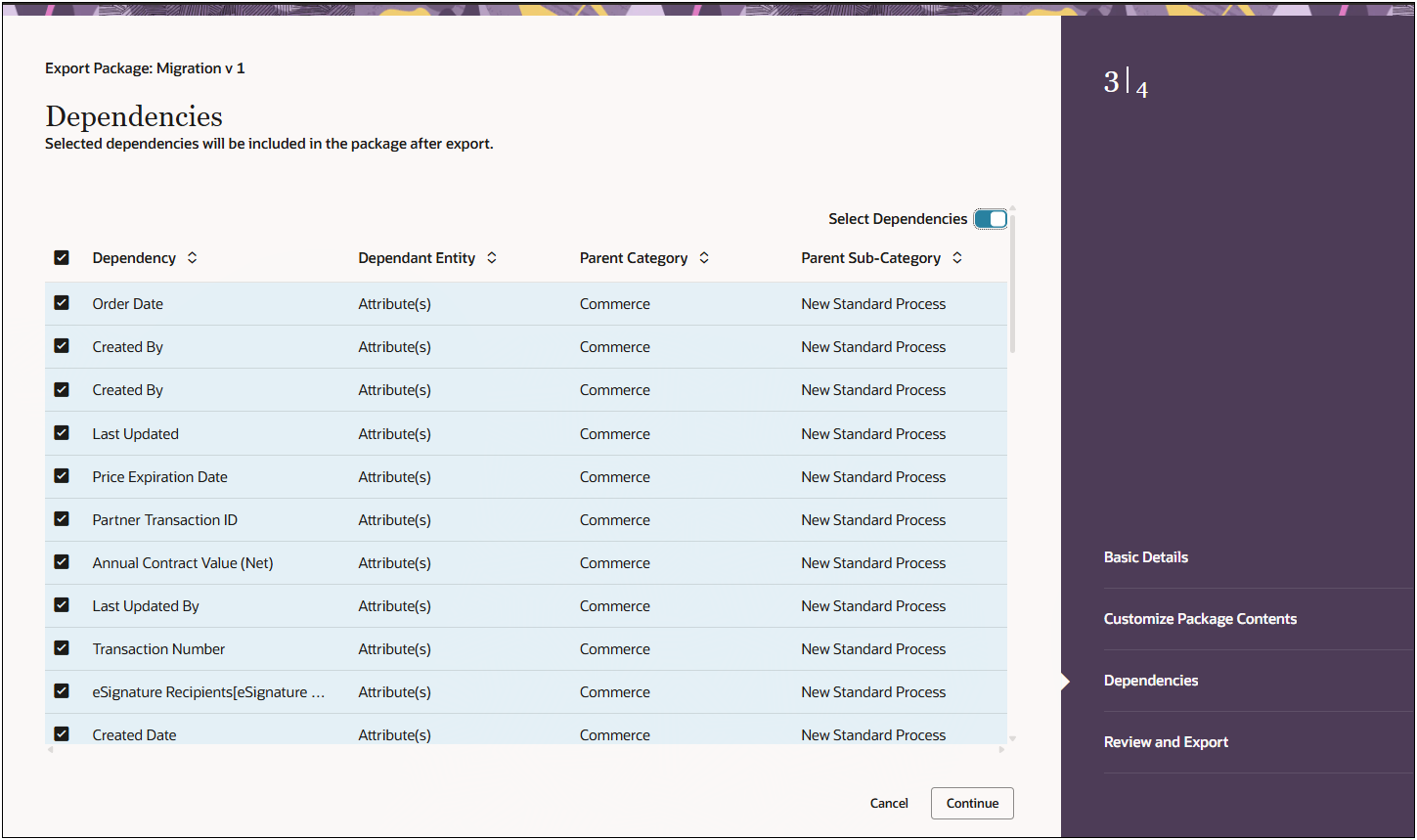
Task: Click New Standard Process in Order Date row
Action: click(x=874, y=304)
